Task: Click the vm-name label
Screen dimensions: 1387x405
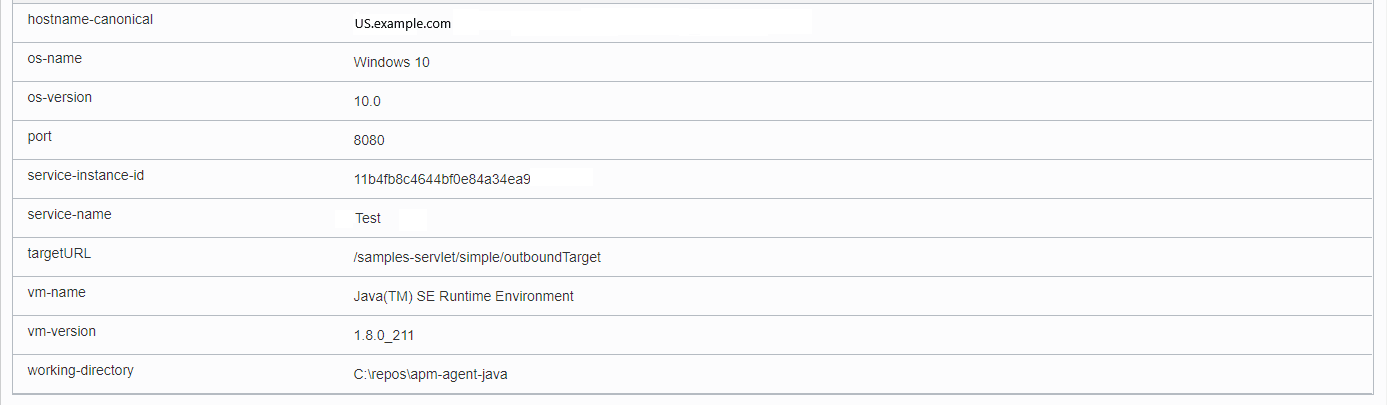Action: 55,293
